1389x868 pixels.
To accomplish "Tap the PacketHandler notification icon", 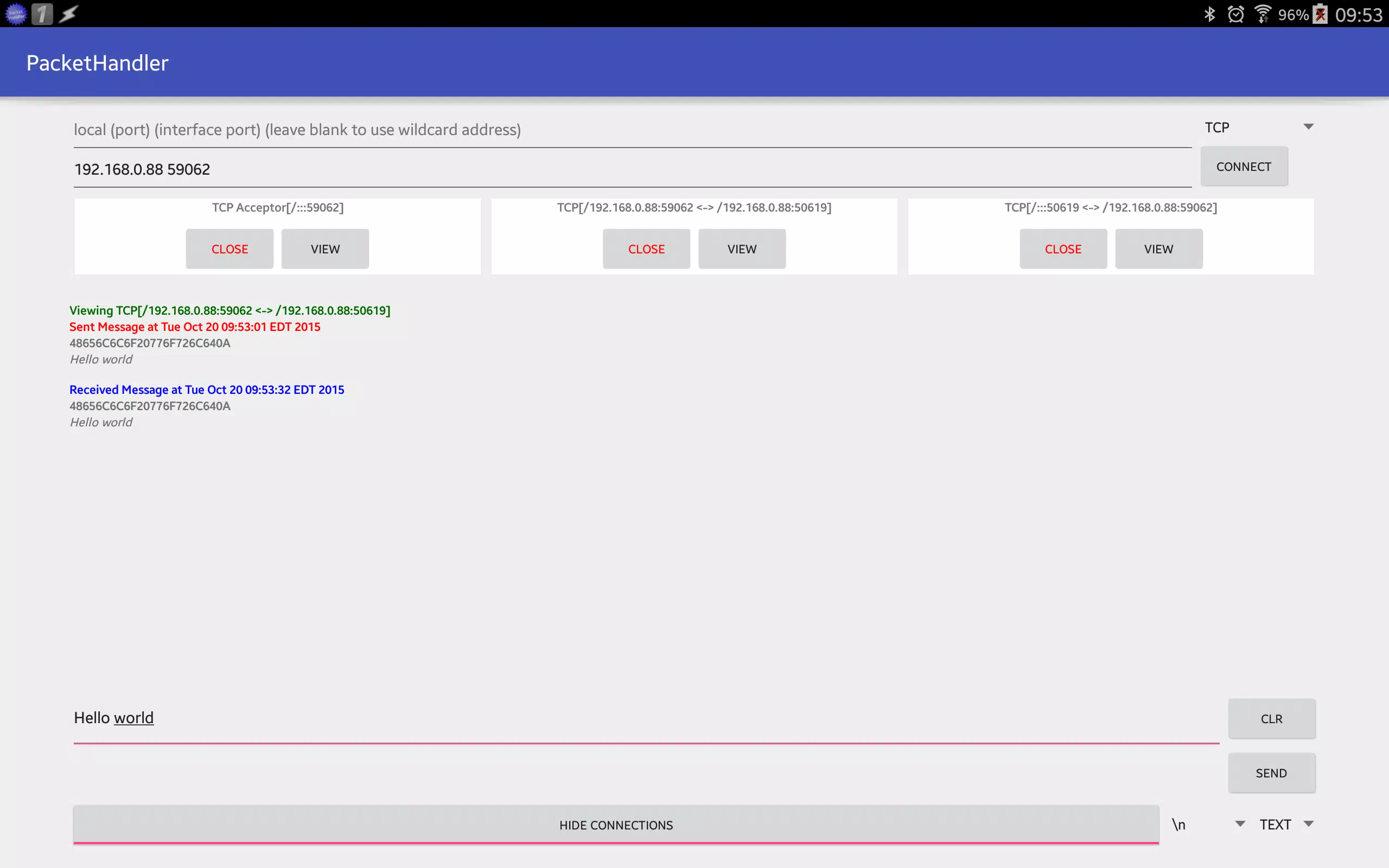I will [16, 14].
